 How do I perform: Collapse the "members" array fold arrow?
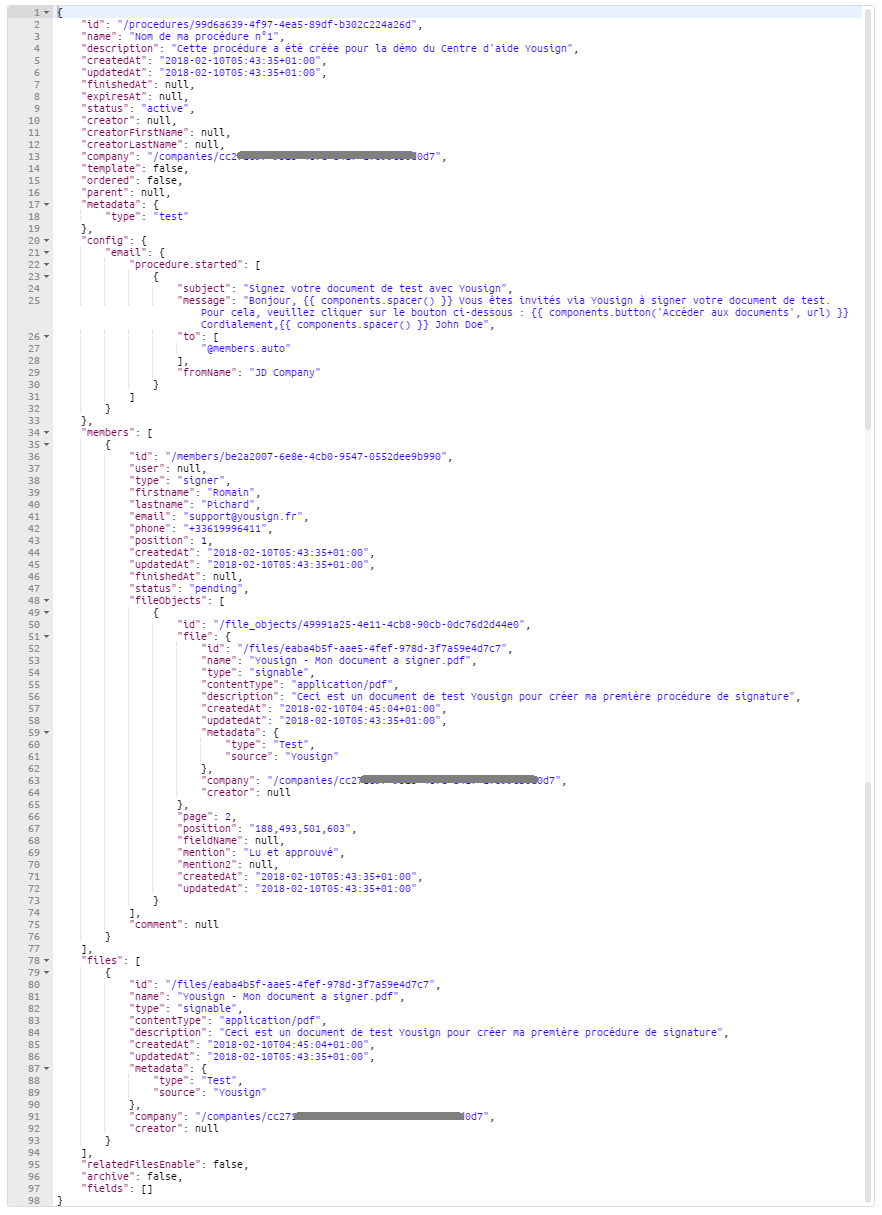point(47,432)
